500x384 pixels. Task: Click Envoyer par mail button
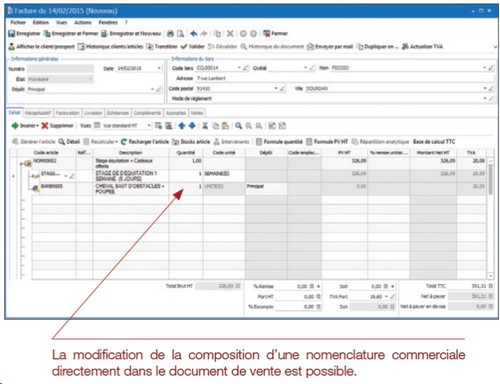[330, 46]
